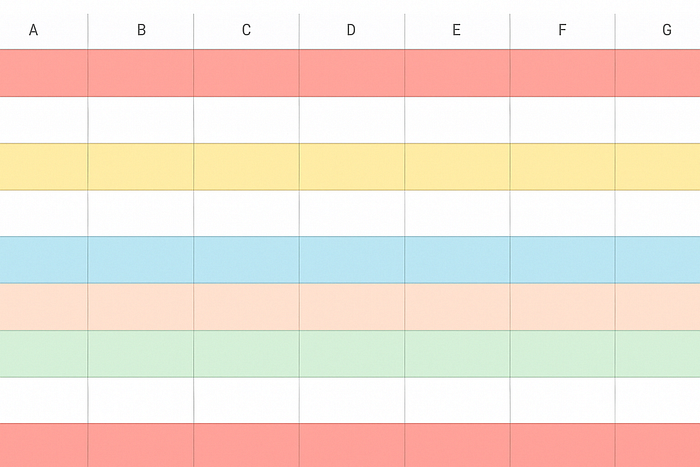Click the column G header
Screen dimensions: 700x467
(x=658, y=30)
